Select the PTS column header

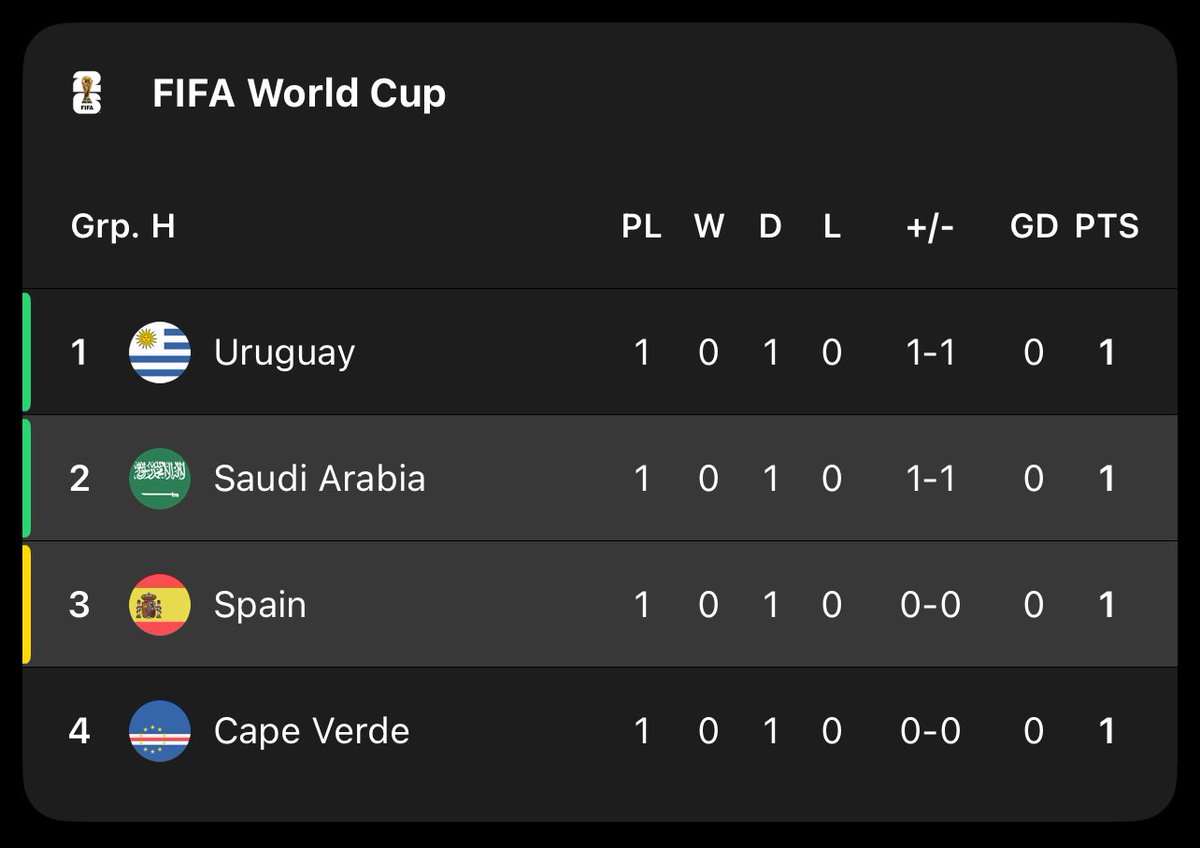click(x=1107, y=226)
